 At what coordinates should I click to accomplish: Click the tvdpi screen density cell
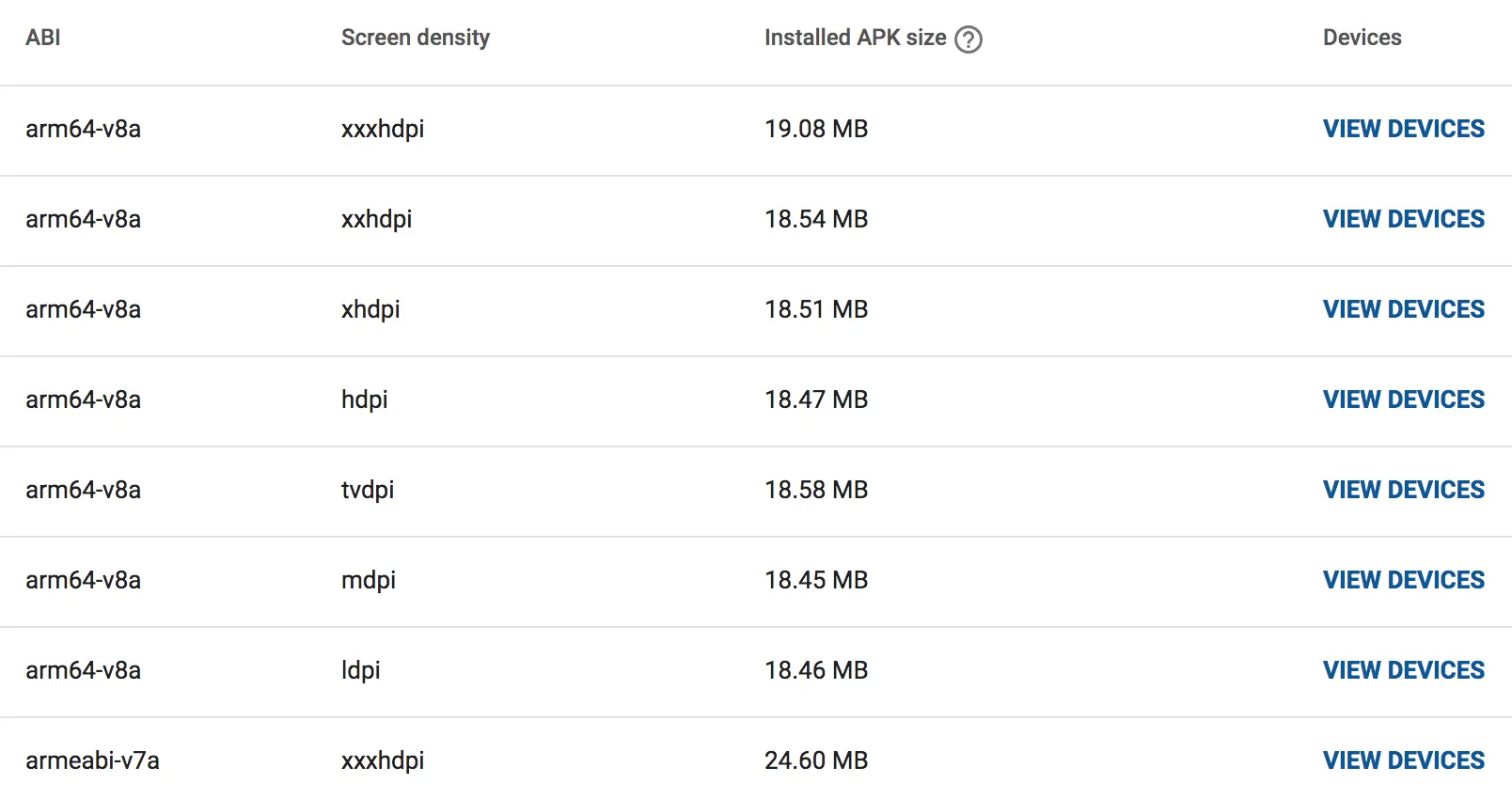tap(367, 490)
